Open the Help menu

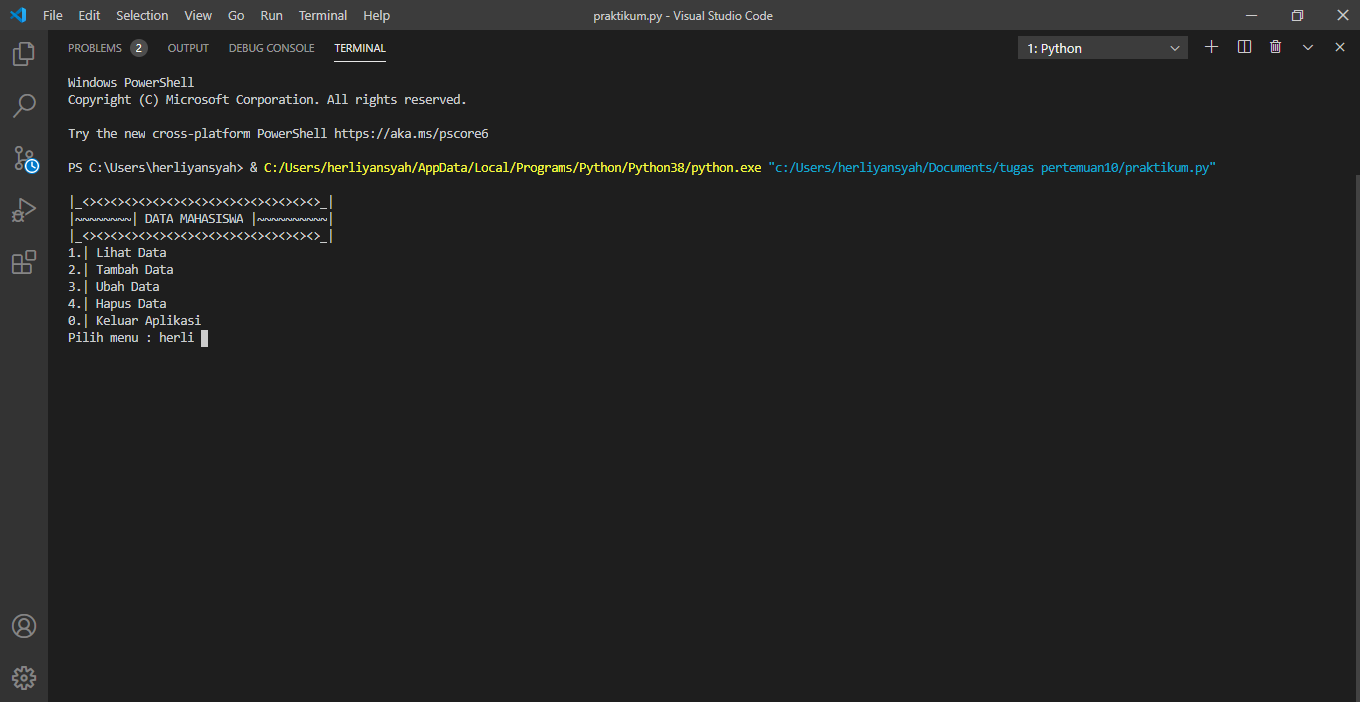point(376,15)
